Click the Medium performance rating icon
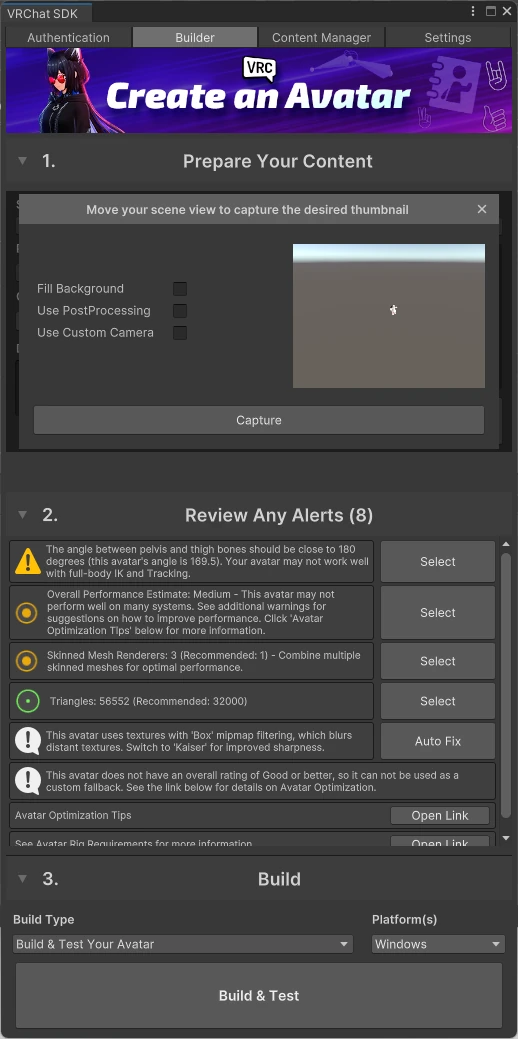Image resolution: width=518 pixels, height=1039 pixels. (x=26, y=613)
